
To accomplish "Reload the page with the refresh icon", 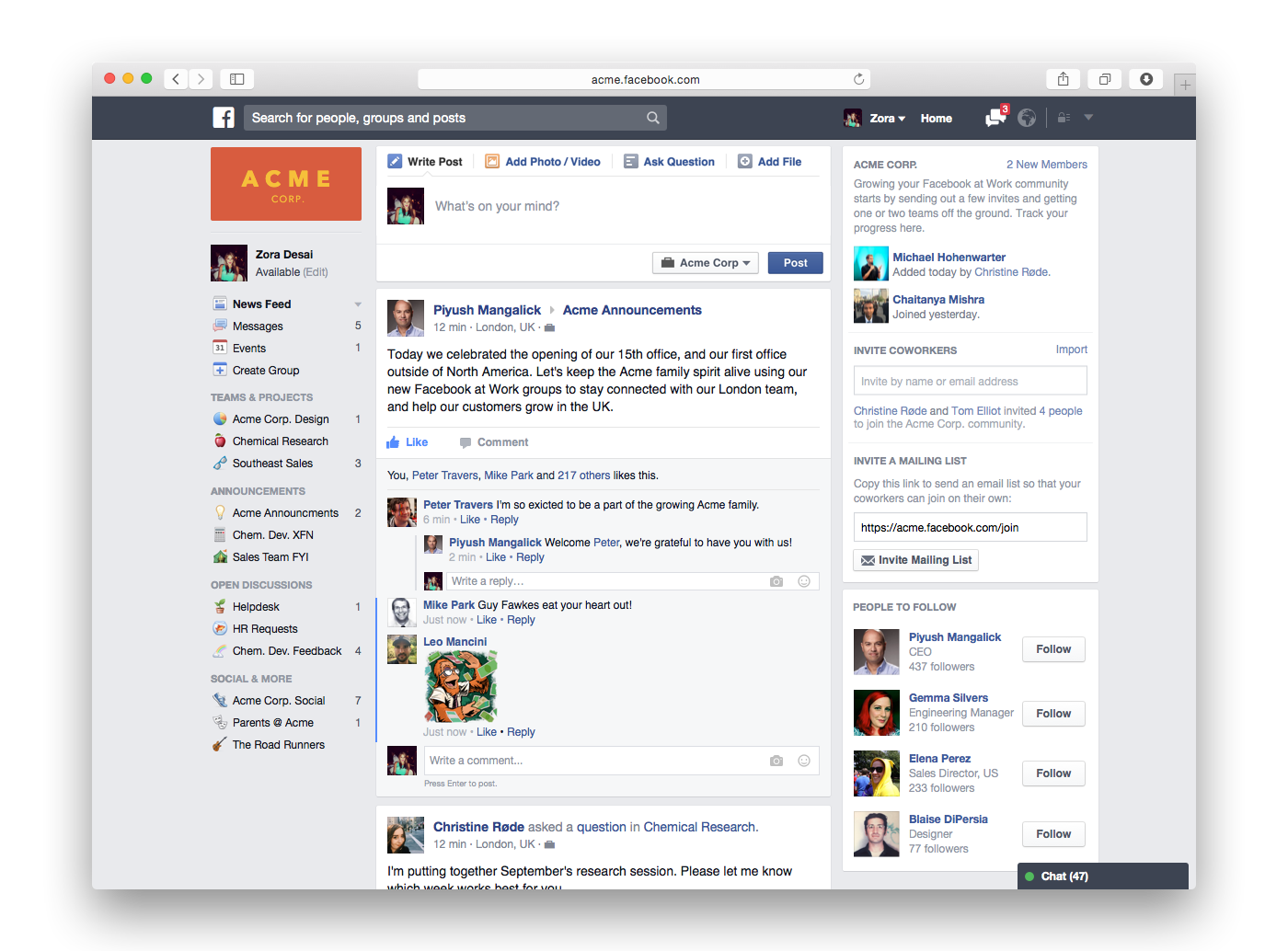I will point(858,79).
